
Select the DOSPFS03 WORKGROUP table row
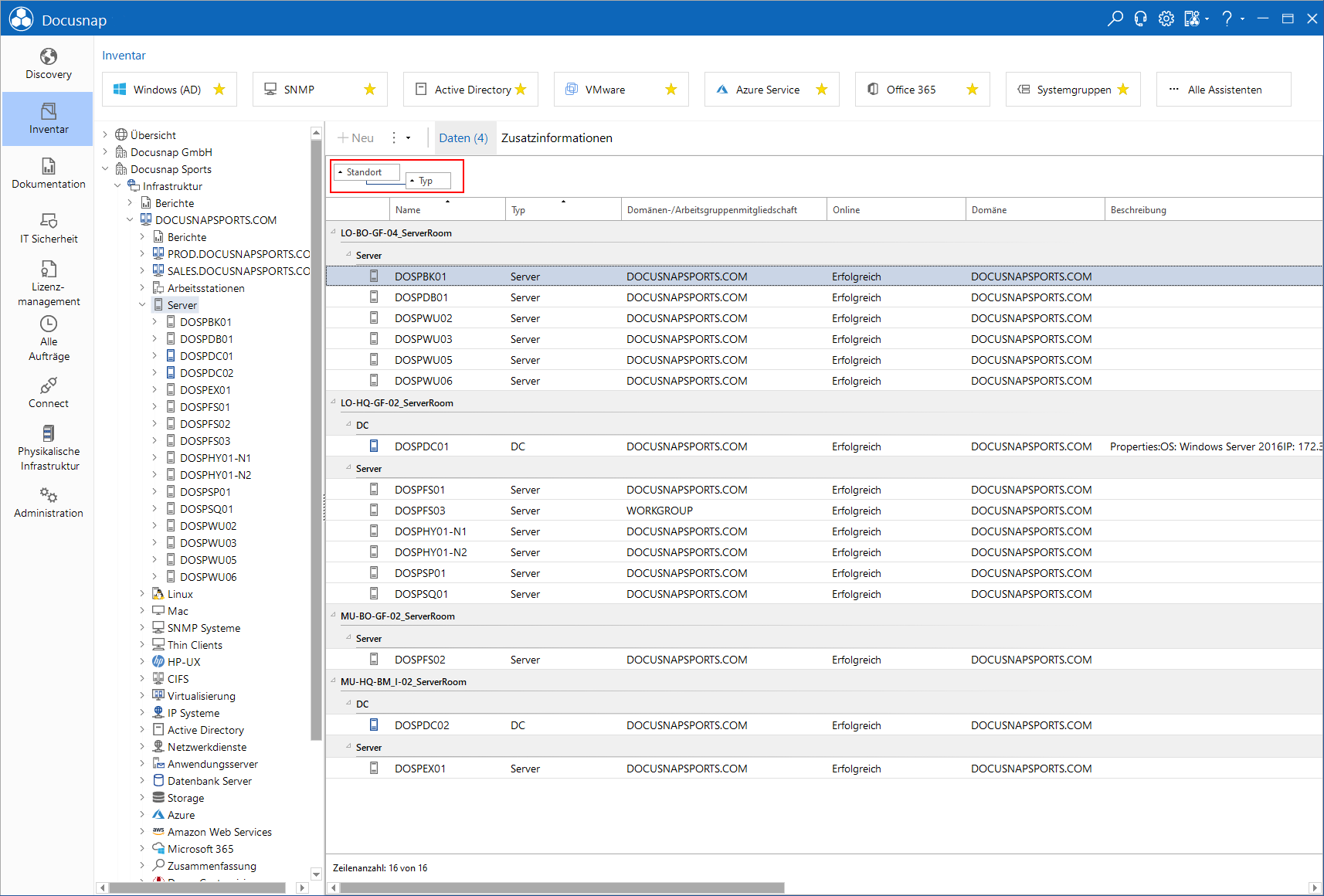pyautogui.click(x=824, y=511)
